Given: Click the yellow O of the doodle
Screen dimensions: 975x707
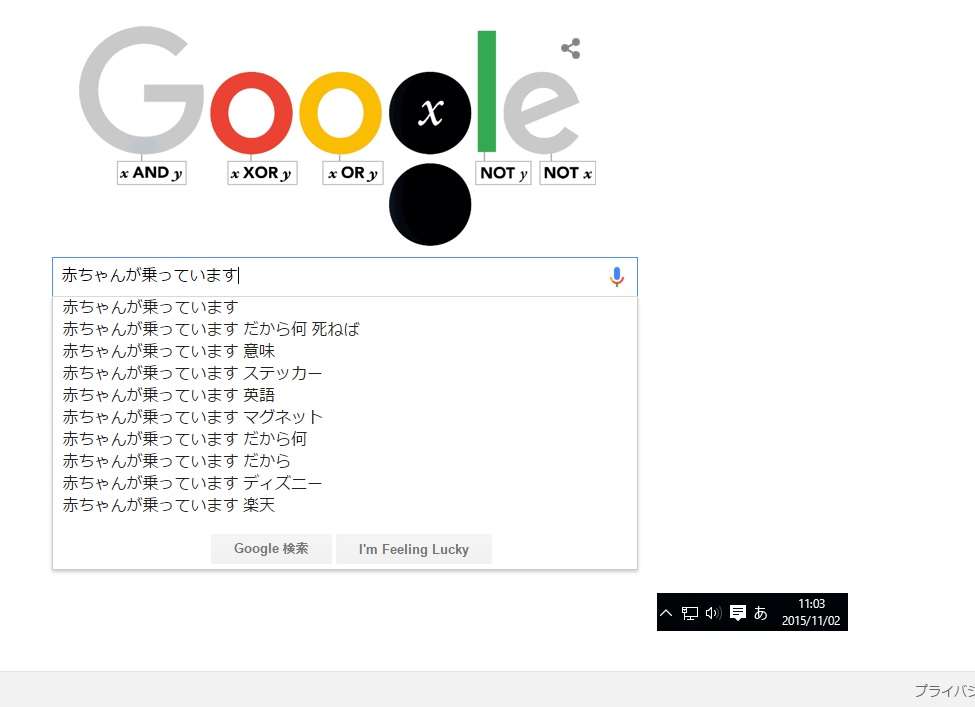Looking at the screenshot, I should coord(340,113).
